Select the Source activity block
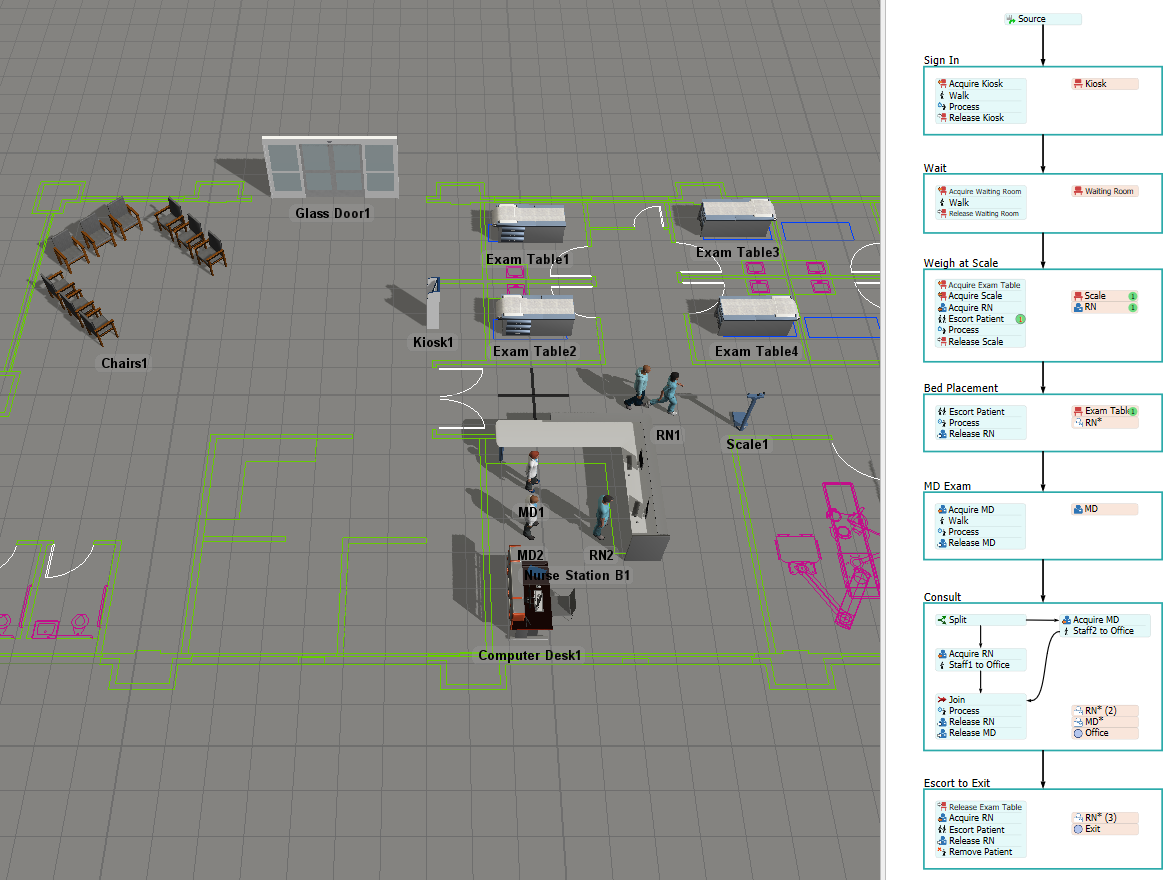This screenshot has width=1170, height=880. [1043, 19]
